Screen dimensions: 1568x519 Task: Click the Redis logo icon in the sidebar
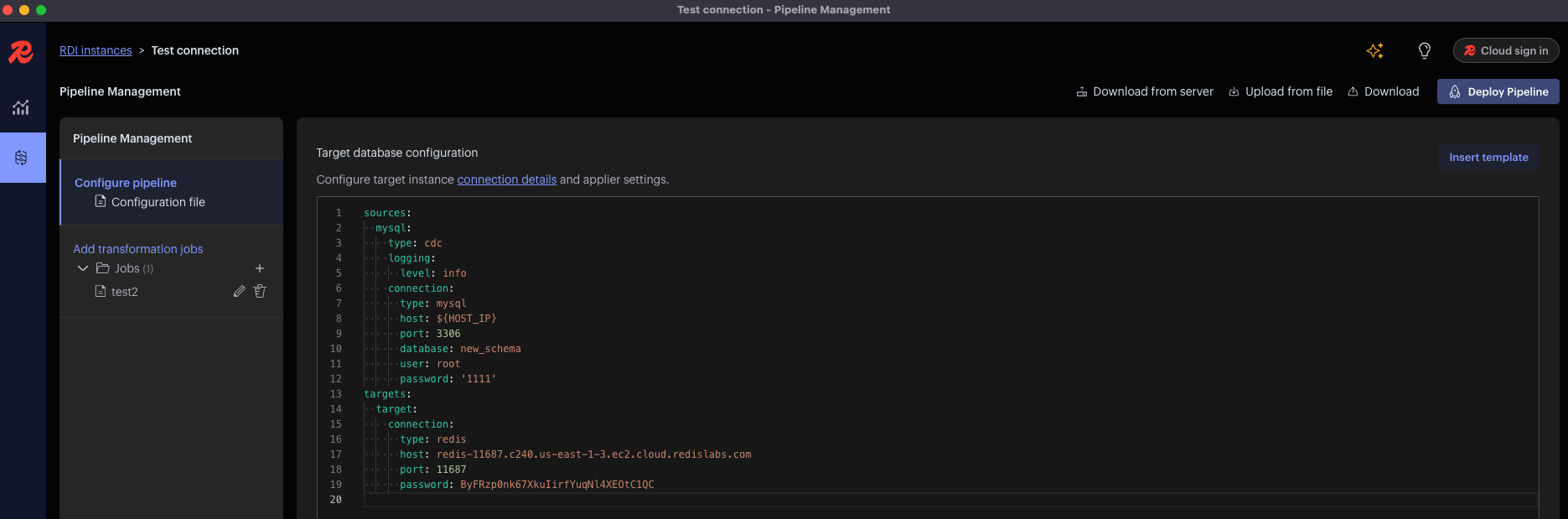pyautogui.click(x=21, y=52)
